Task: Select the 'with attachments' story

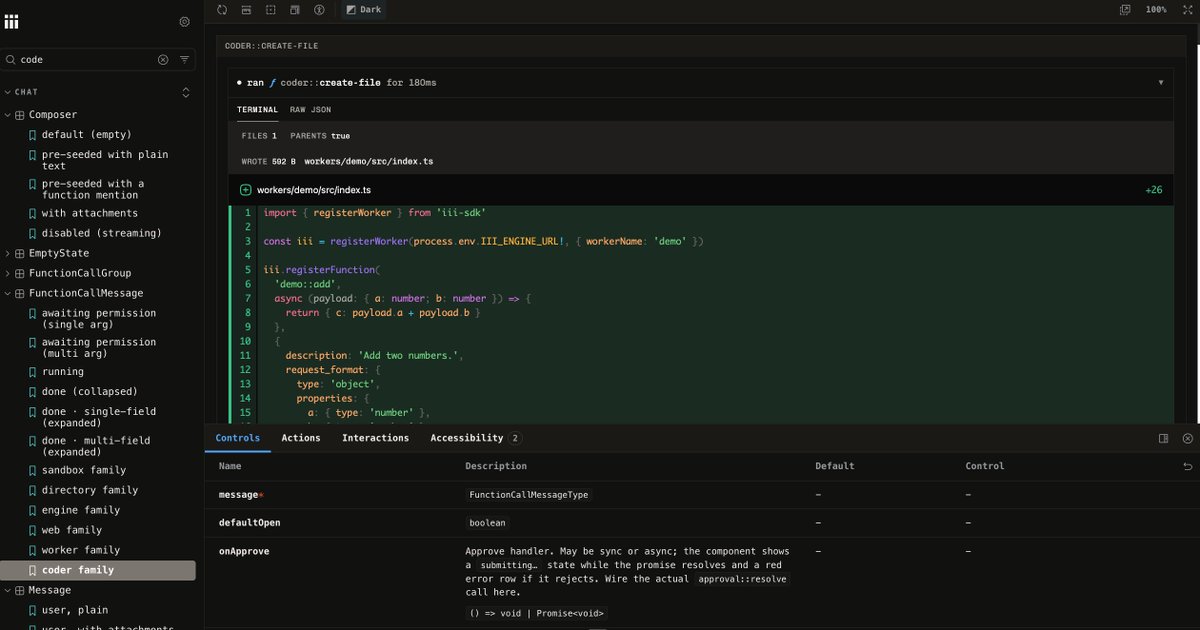Action: 90,213
